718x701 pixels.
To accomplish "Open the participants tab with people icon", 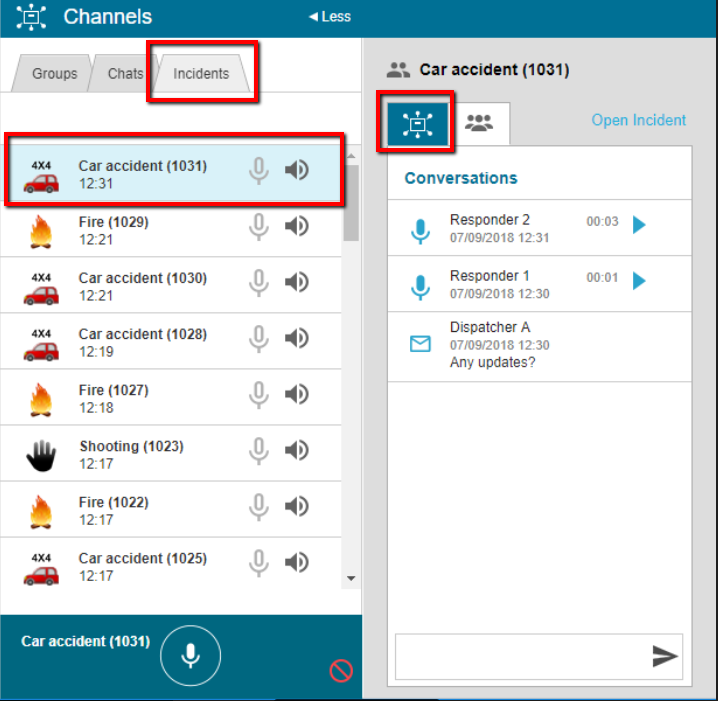I will (x=480, y=123).
